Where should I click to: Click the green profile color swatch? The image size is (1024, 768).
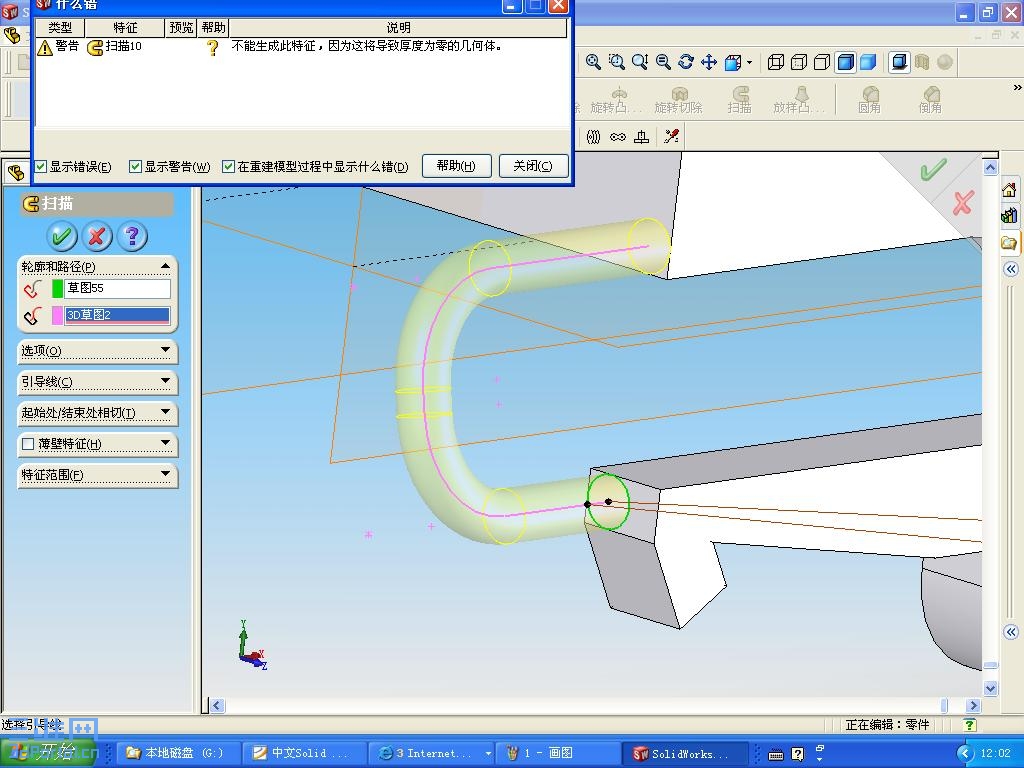57,288
